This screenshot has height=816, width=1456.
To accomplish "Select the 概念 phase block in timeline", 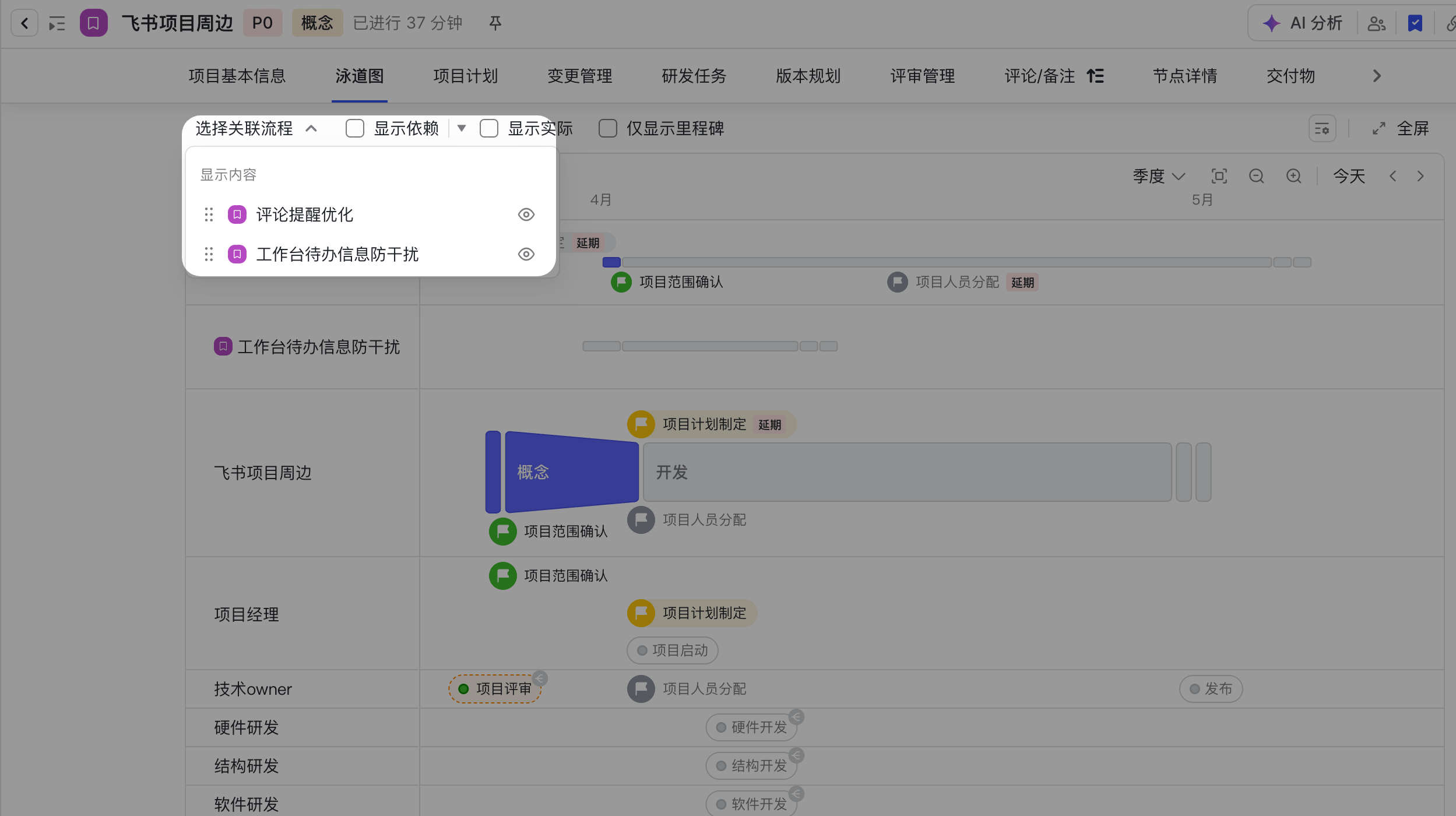I will [571, 472].
